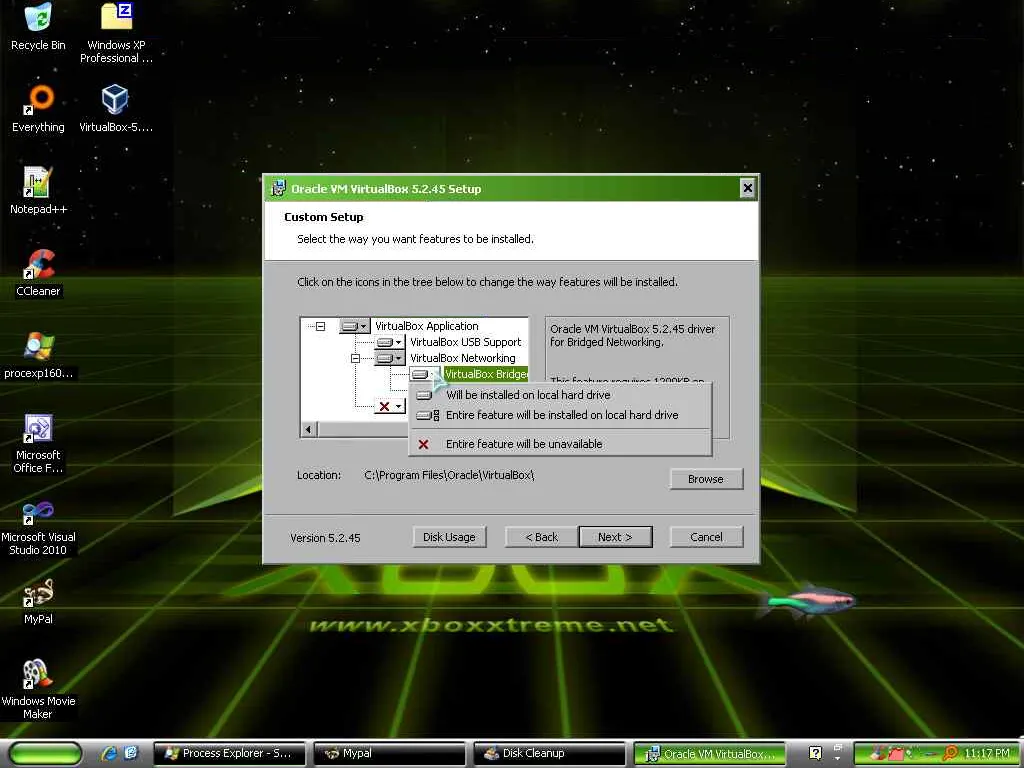The image size is (1024, 768).
Task: Choose 'Will be installed on local hard drive'
Action: tap(560, 394)
